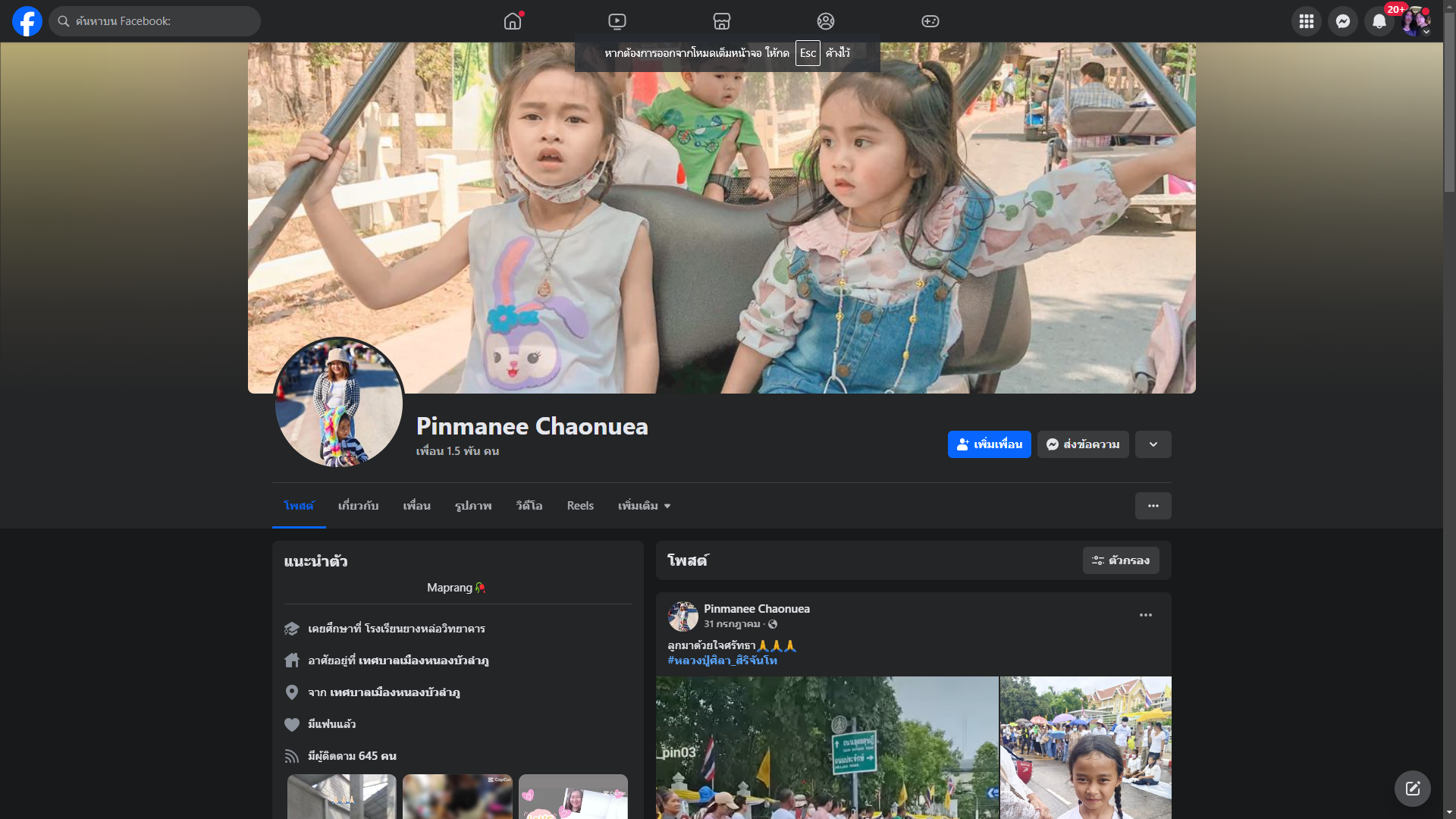Click the เพิ่มเพื่อน add friend button

pyautogui.click(x=989, y=444)
